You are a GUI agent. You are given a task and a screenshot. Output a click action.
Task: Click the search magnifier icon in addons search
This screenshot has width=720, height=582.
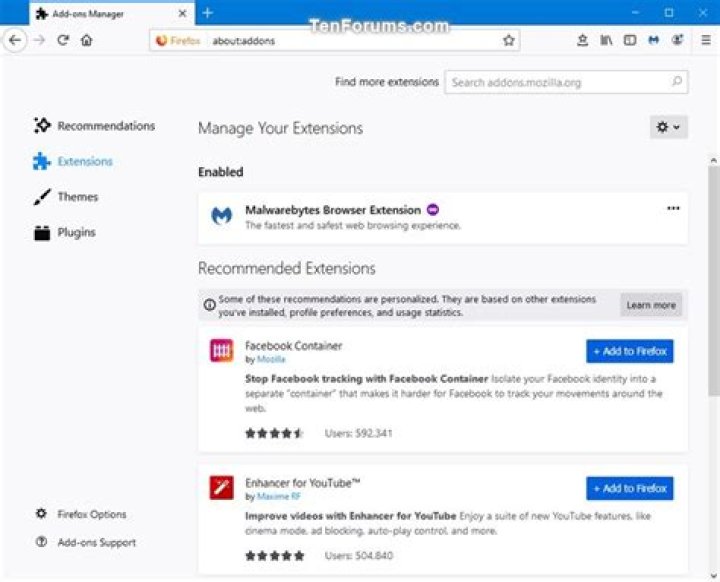coord(677,82)
